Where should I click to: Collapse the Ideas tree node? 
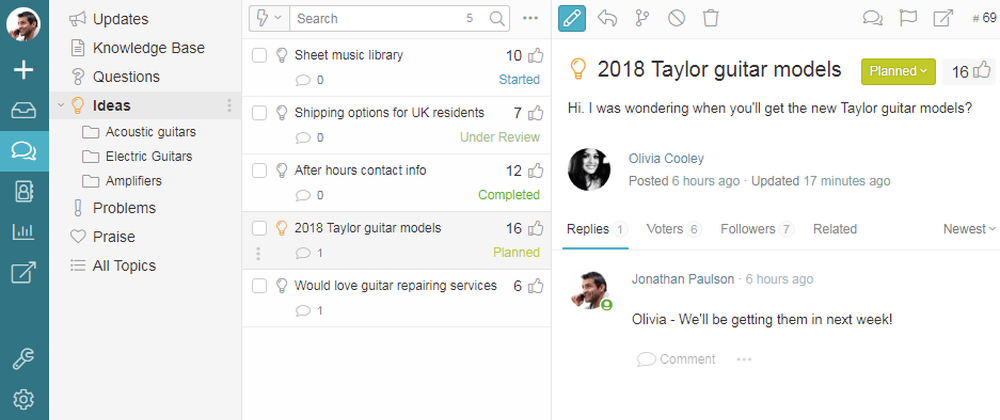[x=61, y=105]
